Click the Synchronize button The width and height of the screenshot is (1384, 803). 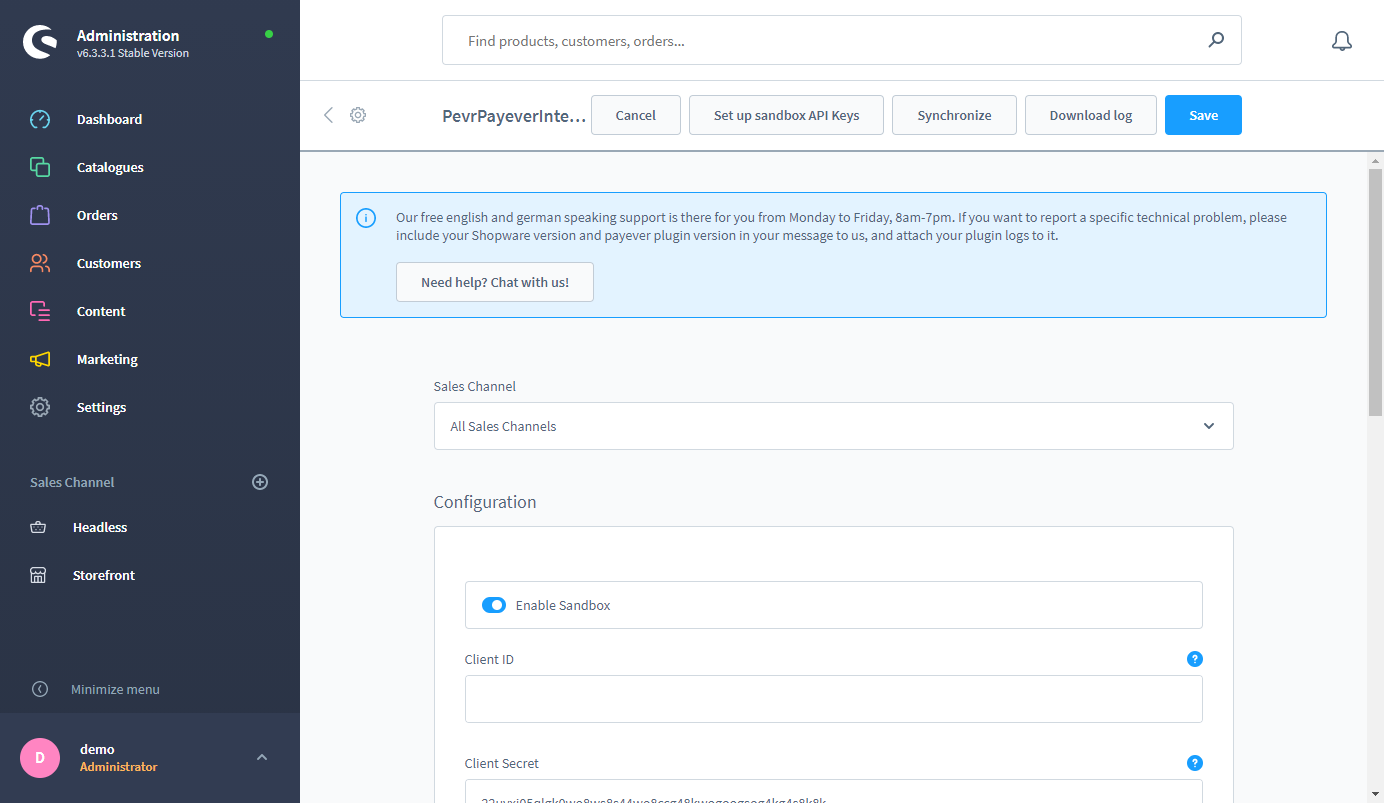click(x=954, y=115)
